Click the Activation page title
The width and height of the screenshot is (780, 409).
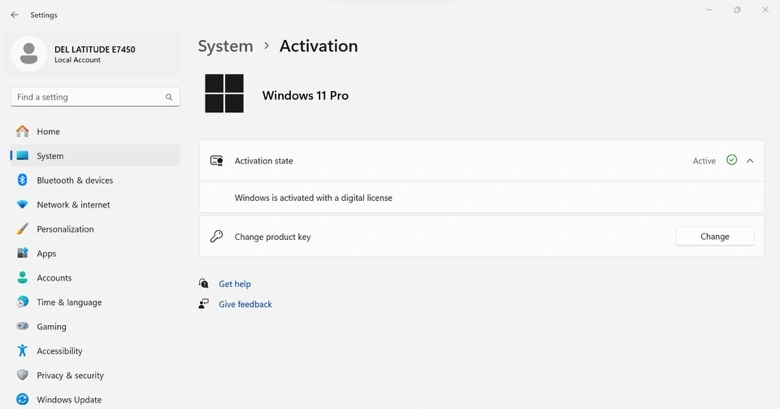point(318,46)
